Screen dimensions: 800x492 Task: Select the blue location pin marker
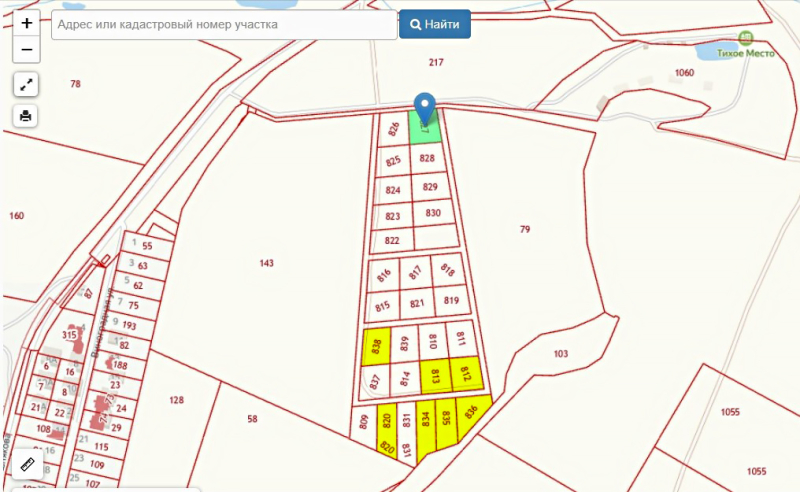pos(424,107)
